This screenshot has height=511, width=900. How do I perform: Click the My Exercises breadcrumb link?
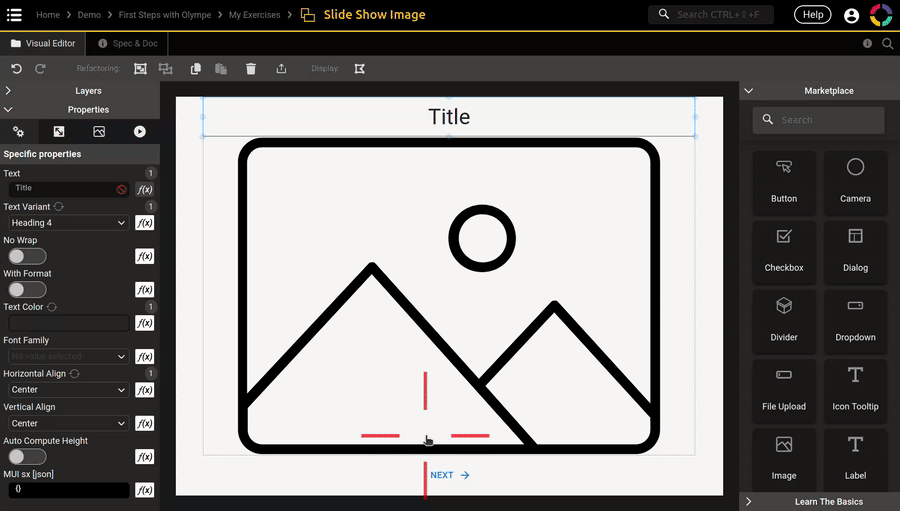click(x=254, y=15)
